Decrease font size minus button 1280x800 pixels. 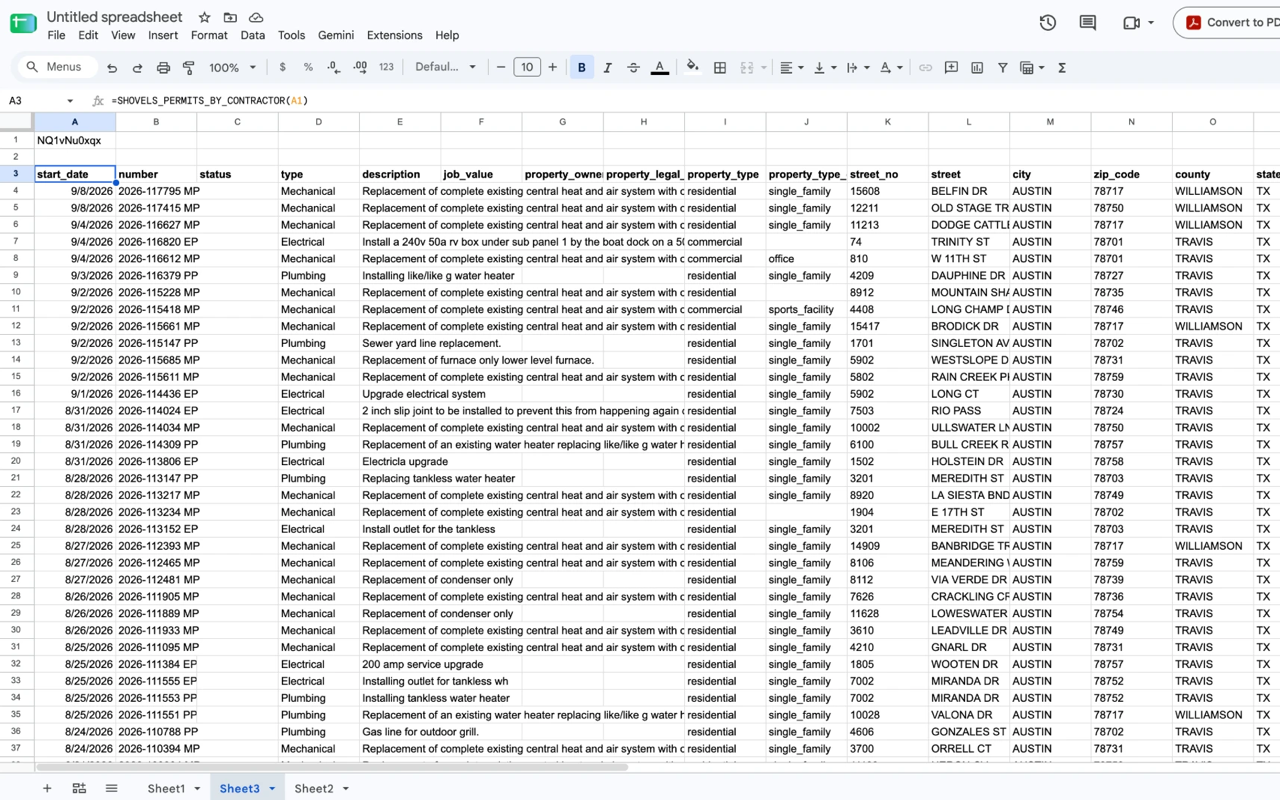pyautogui.click(x=501, y=68)
